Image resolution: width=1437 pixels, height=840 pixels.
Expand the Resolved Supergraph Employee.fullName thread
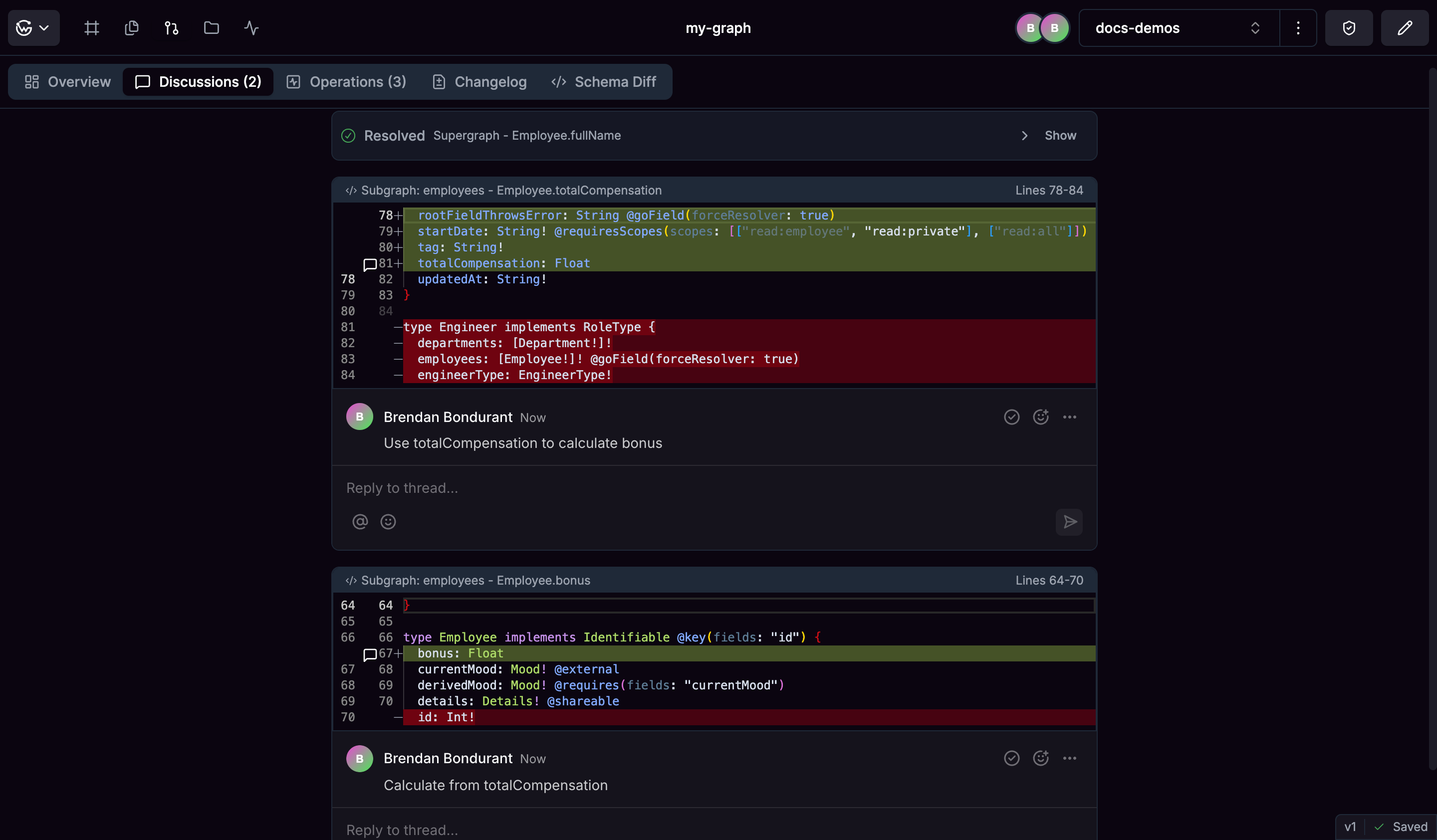pos(1024,136)
